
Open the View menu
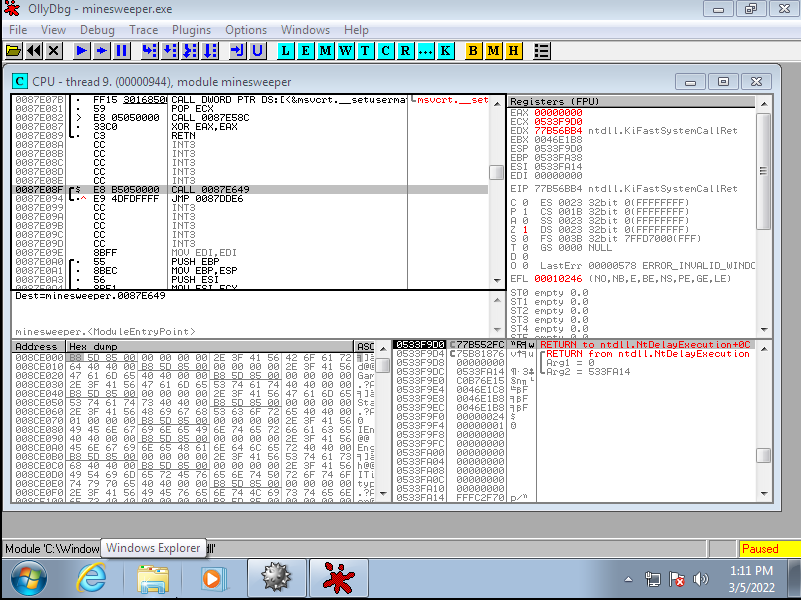coord(53,30)
